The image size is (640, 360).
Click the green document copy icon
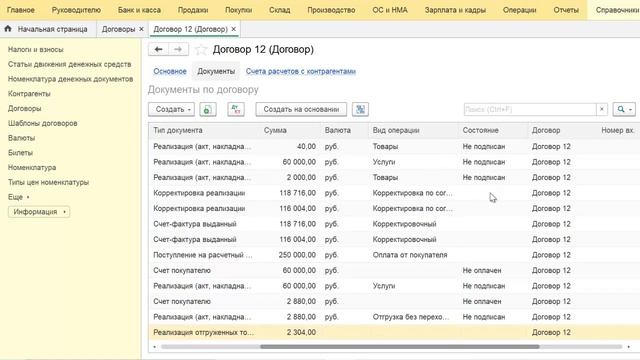[208, 109]
